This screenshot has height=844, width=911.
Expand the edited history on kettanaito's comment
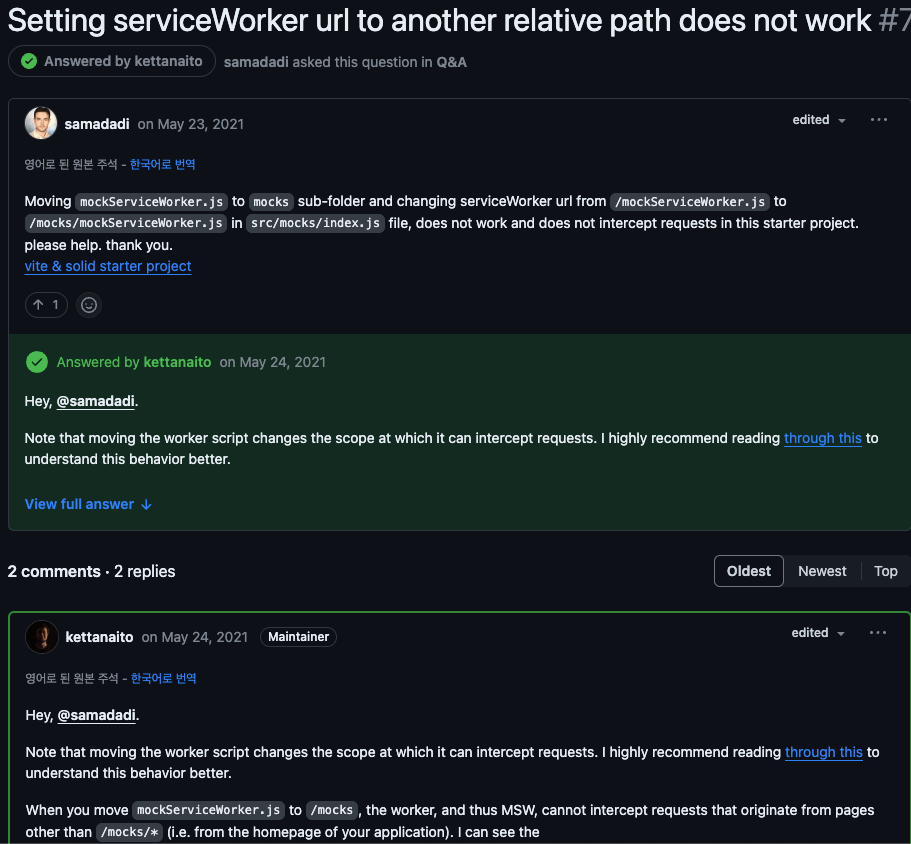click(x=818, y=633)
